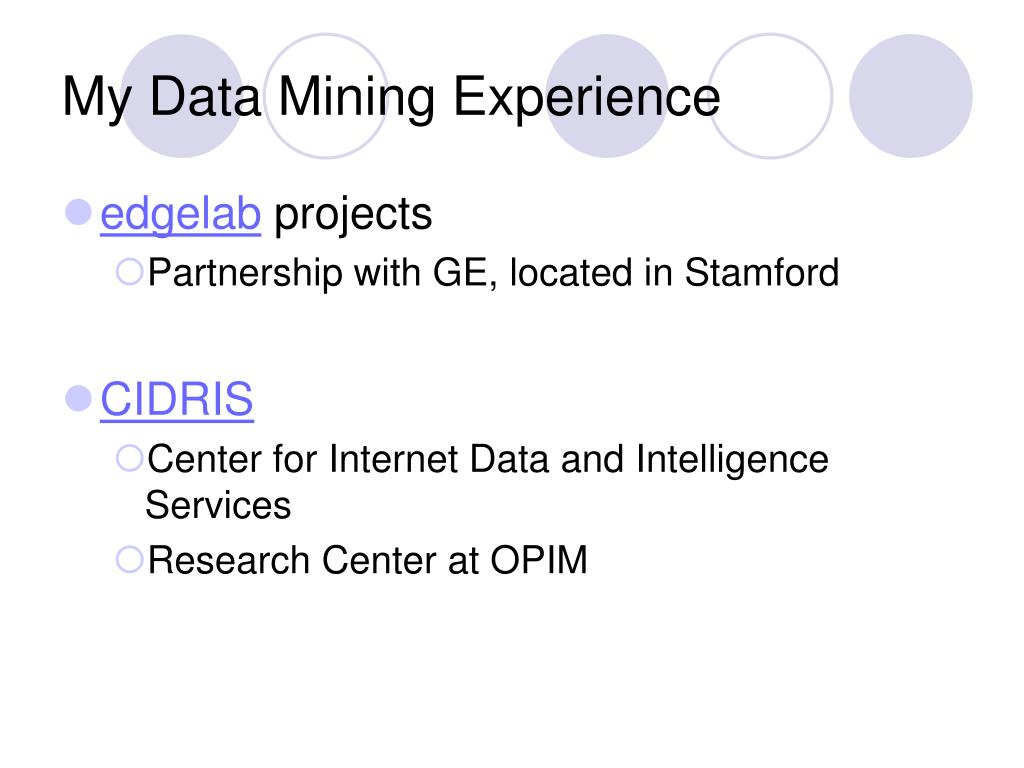Click hollow bullet before Center for Internet Data

pyautogui.click(x=129, y=458)
